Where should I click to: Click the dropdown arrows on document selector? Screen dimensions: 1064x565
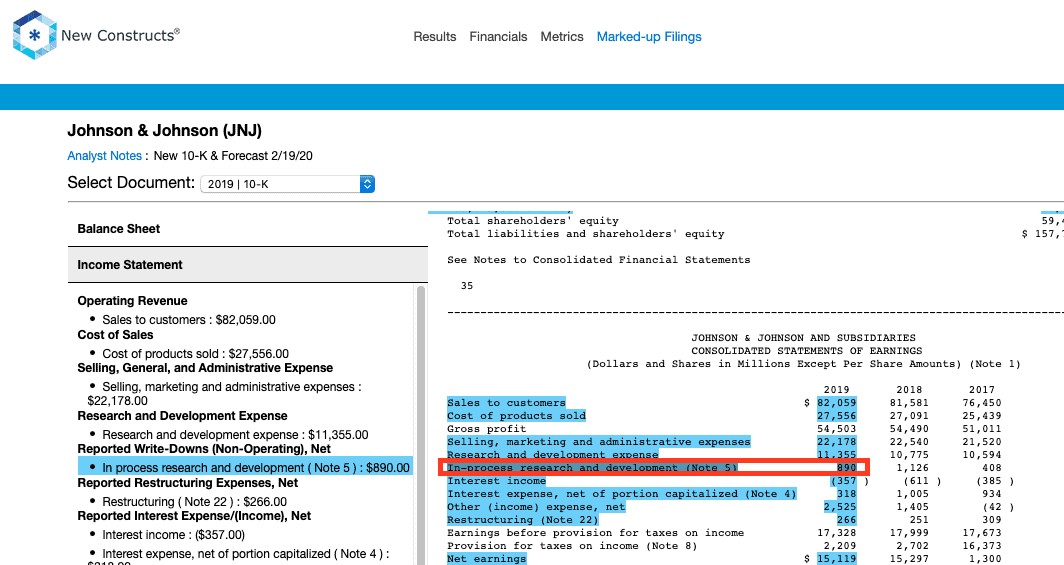(367, 184)
